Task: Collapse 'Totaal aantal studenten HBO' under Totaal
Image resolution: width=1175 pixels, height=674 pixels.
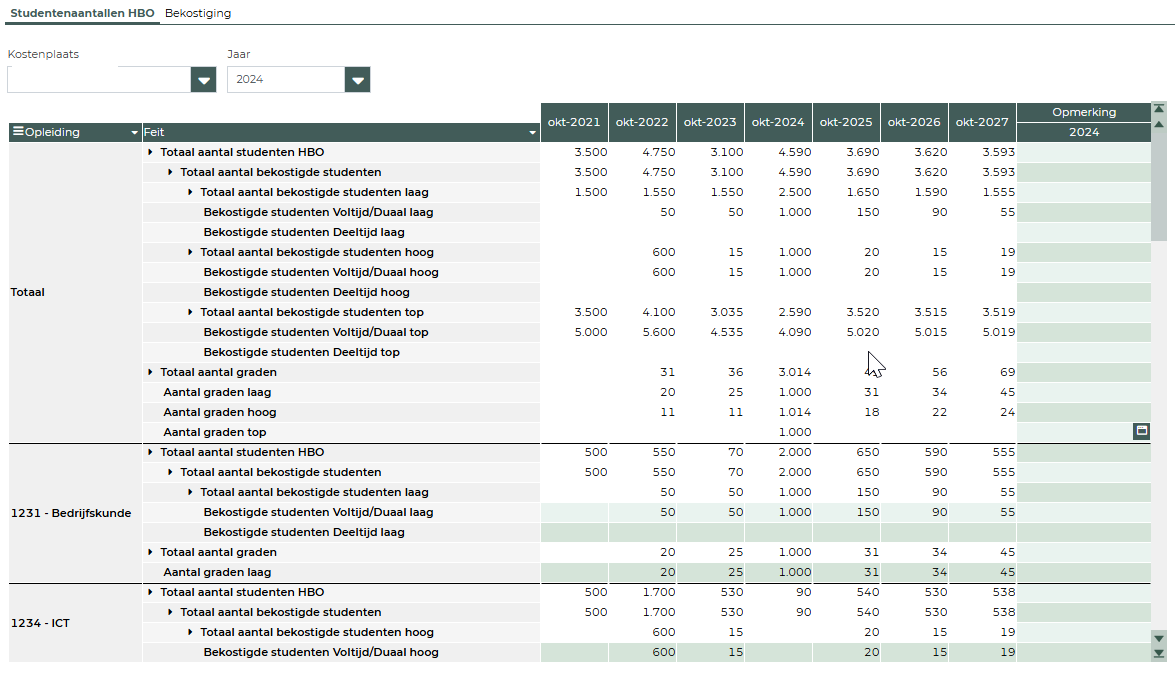Action: click(x=150, y=152)
